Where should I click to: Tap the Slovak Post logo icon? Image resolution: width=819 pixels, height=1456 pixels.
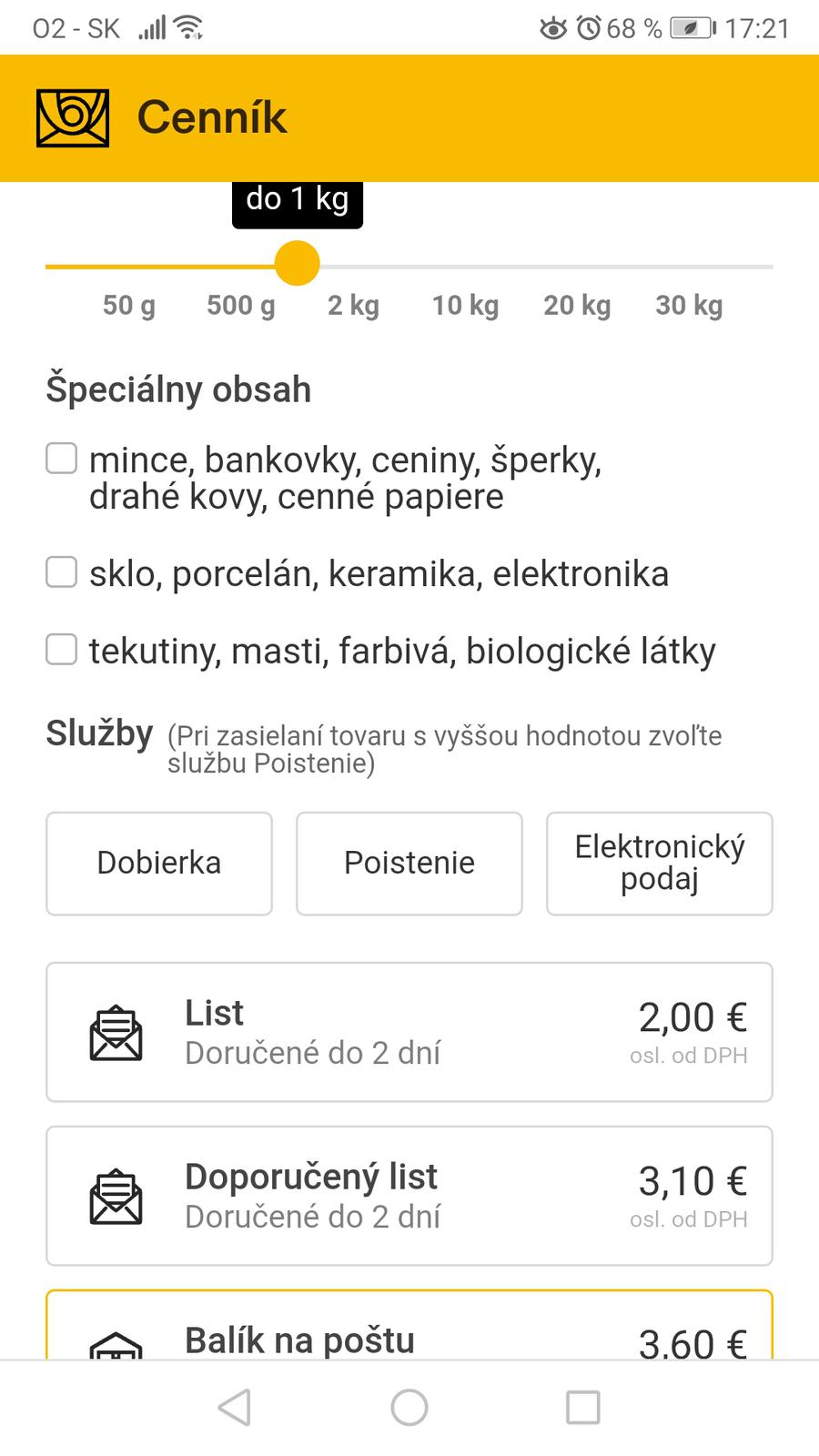click(73, 118)
